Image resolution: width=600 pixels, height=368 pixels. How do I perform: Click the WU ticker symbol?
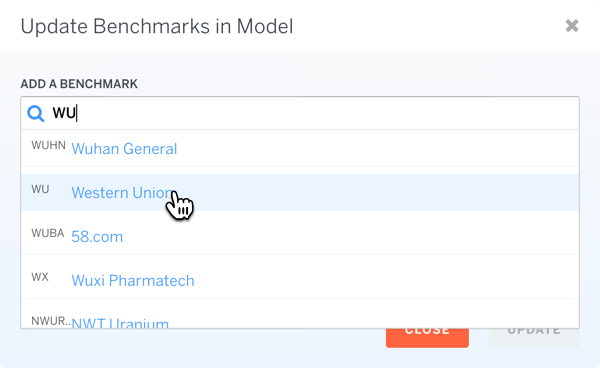click(40, 189)
